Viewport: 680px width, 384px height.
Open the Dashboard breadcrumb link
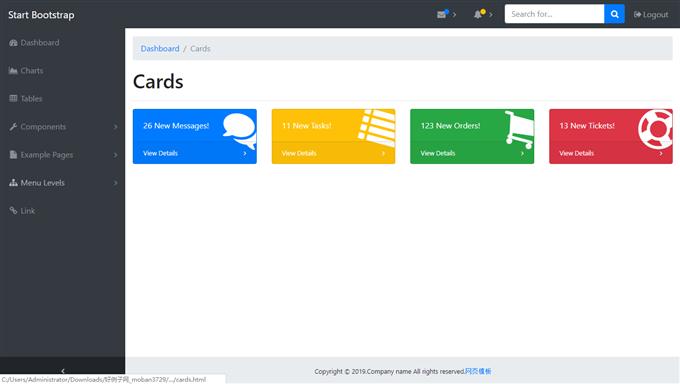pyautogui.click(x=160, y=49)
